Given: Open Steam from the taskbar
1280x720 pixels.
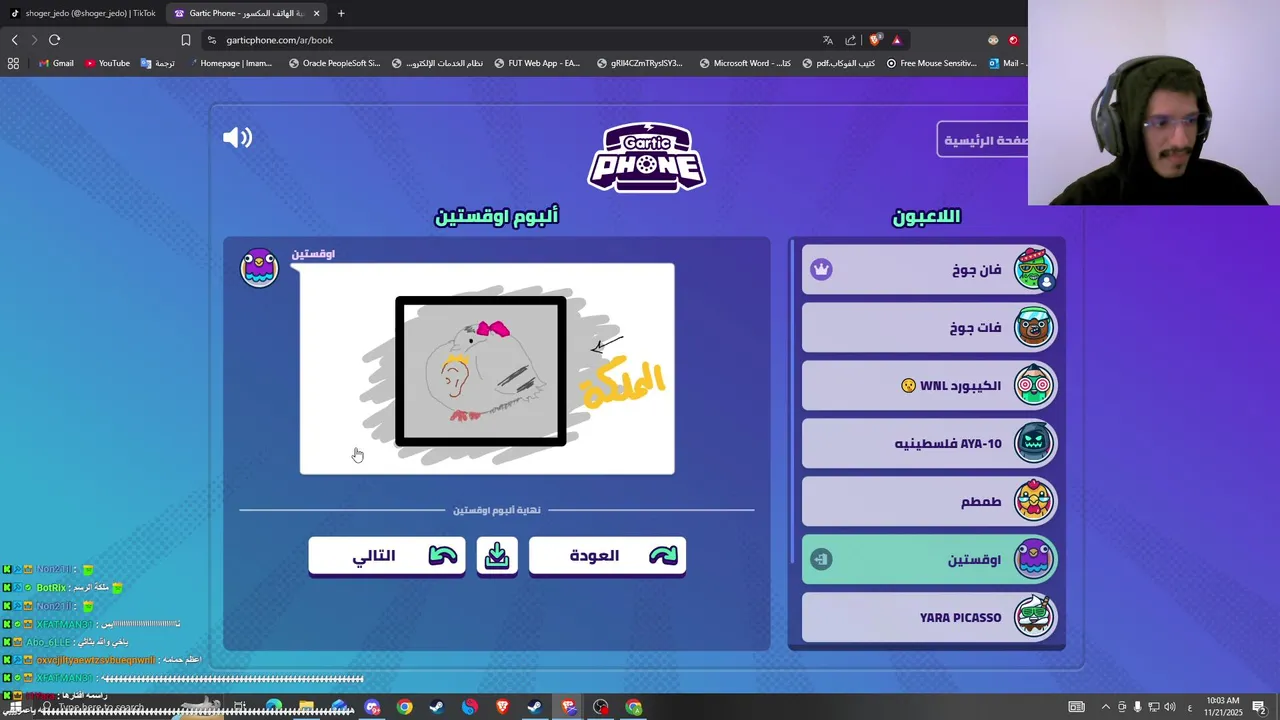Looking at the screenshot, I should [x=437, y=707].
